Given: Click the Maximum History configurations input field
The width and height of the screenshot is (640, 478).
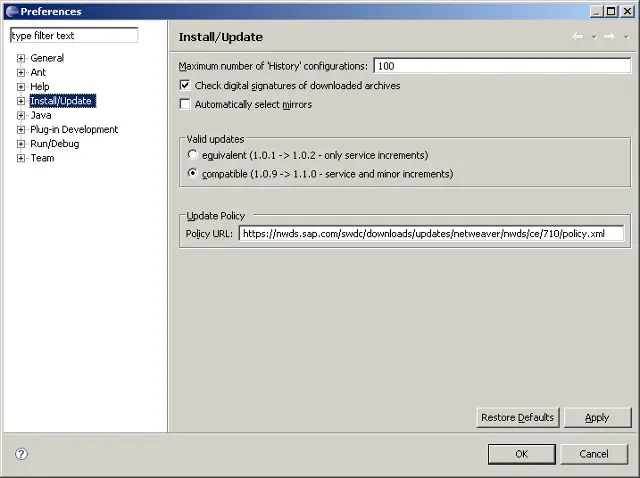Looking at the screenshot, I should click(502, 66).
